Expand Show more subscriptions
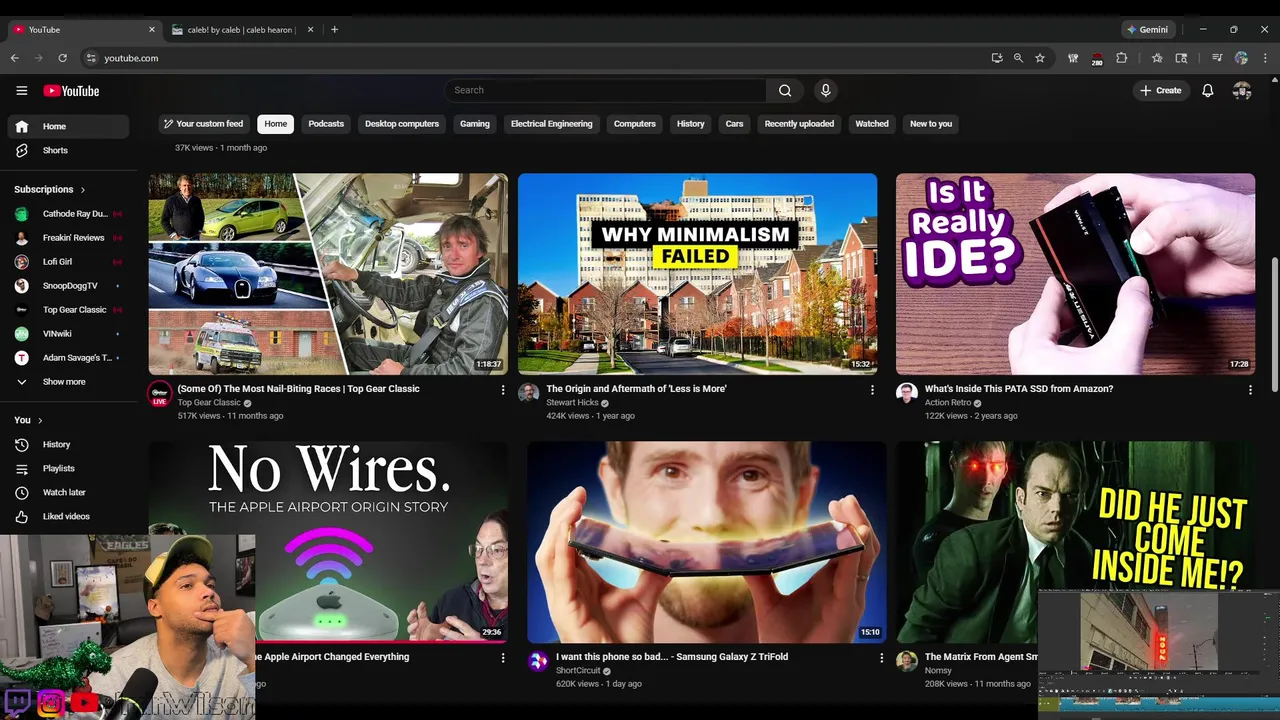Screen dimensions: 1280x720 tap(69, 382)
